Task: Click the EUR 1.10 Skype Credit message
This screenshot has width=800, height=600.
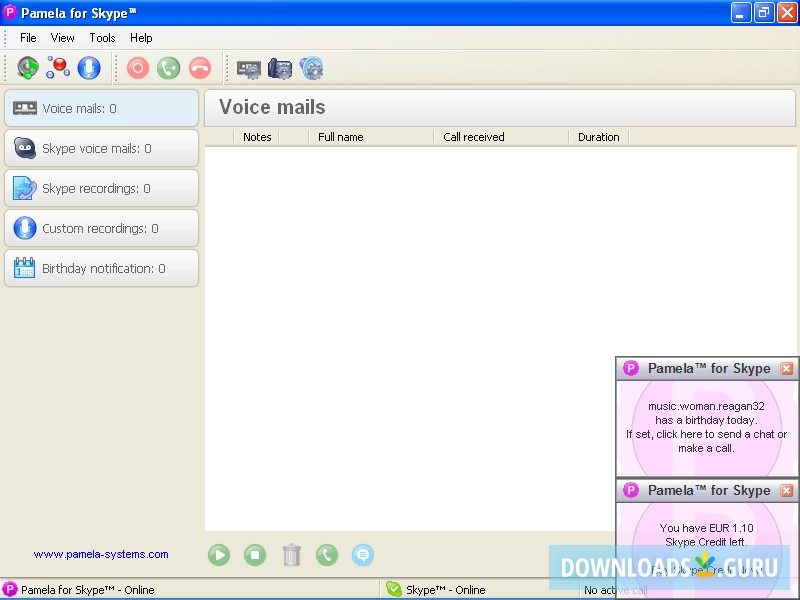Action: click(x=706, y=535)
